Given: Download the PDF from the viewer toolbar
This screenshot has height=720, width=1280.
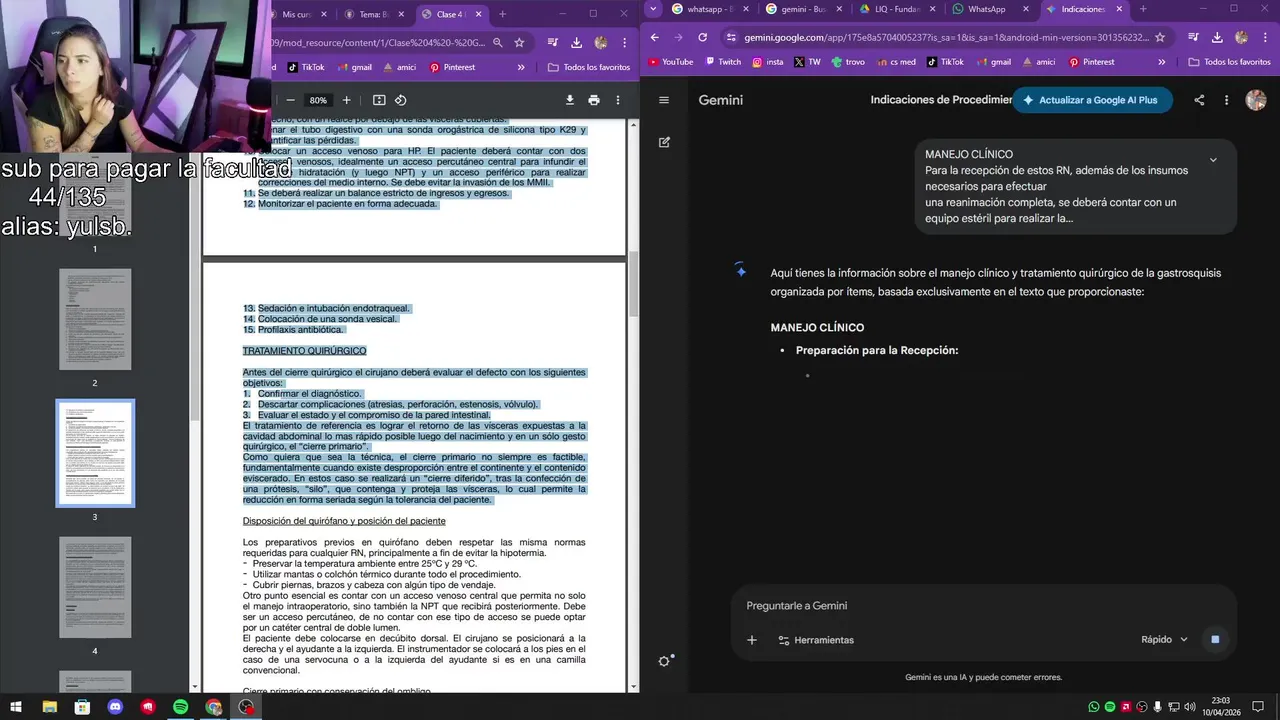Looking at the screenshot, I should [x=570, y=100].
